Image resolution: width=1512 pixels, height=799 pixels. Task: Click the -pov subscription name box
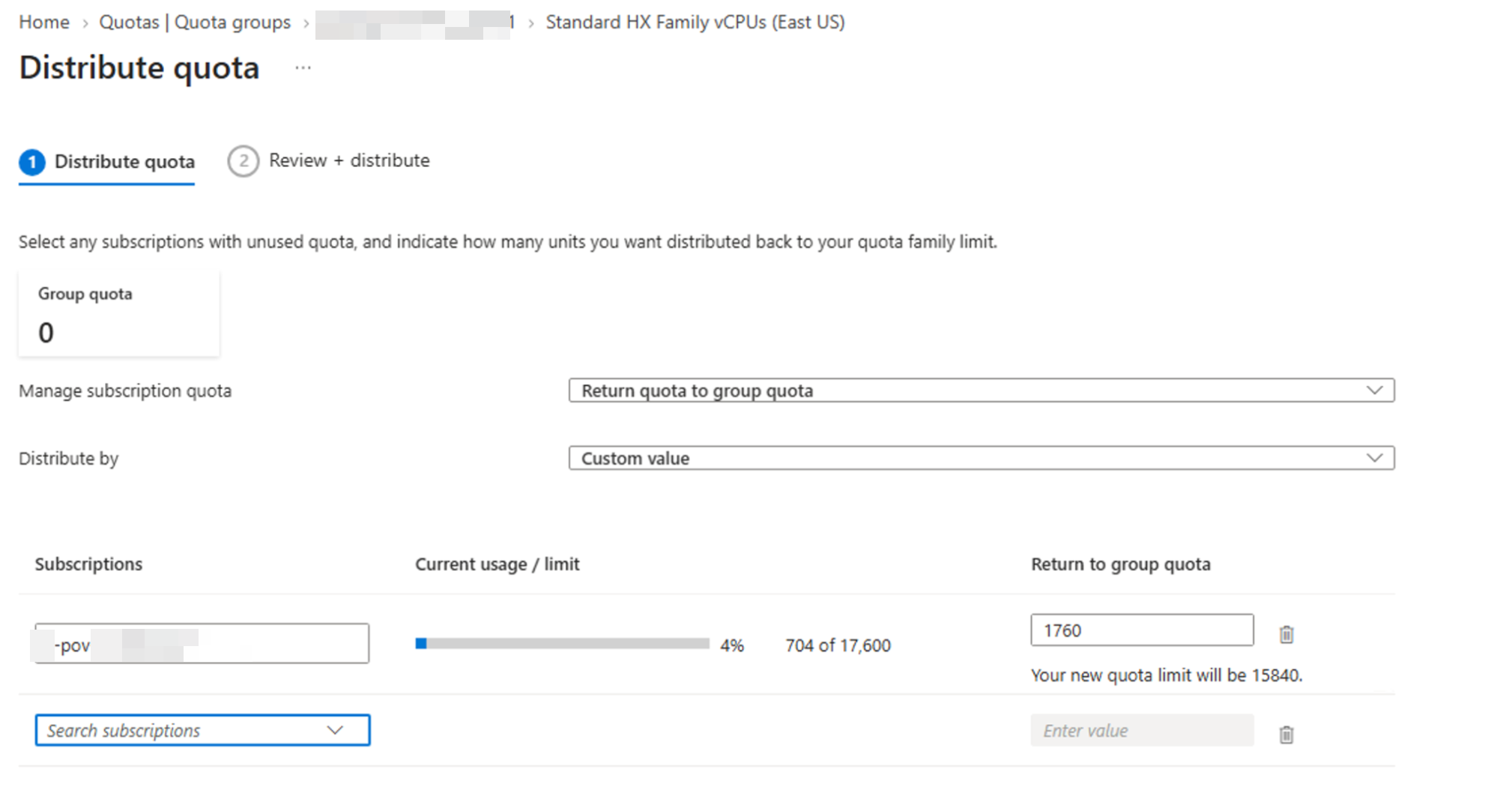pyautogui.click(x=202, y=643)
